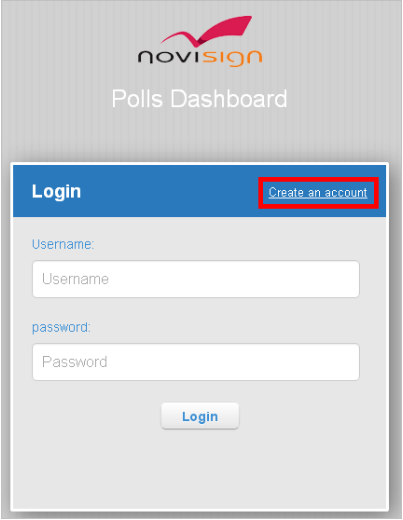
Task: Click the Login heading in blue bar
Action: pos(56,192)
